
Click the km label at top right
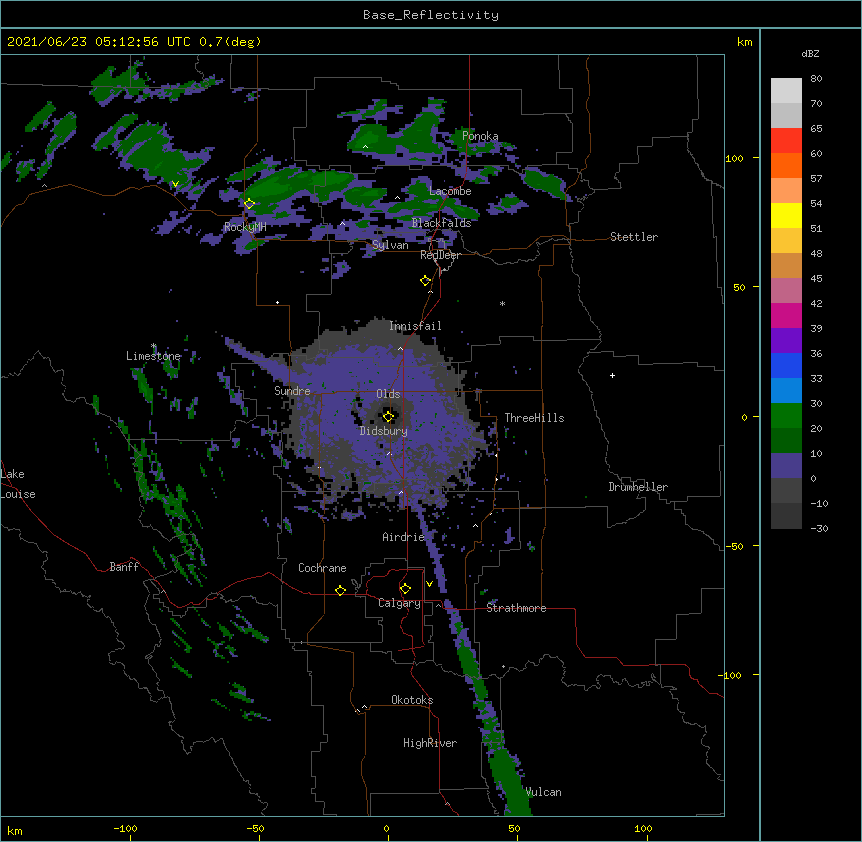pos(745,42)
